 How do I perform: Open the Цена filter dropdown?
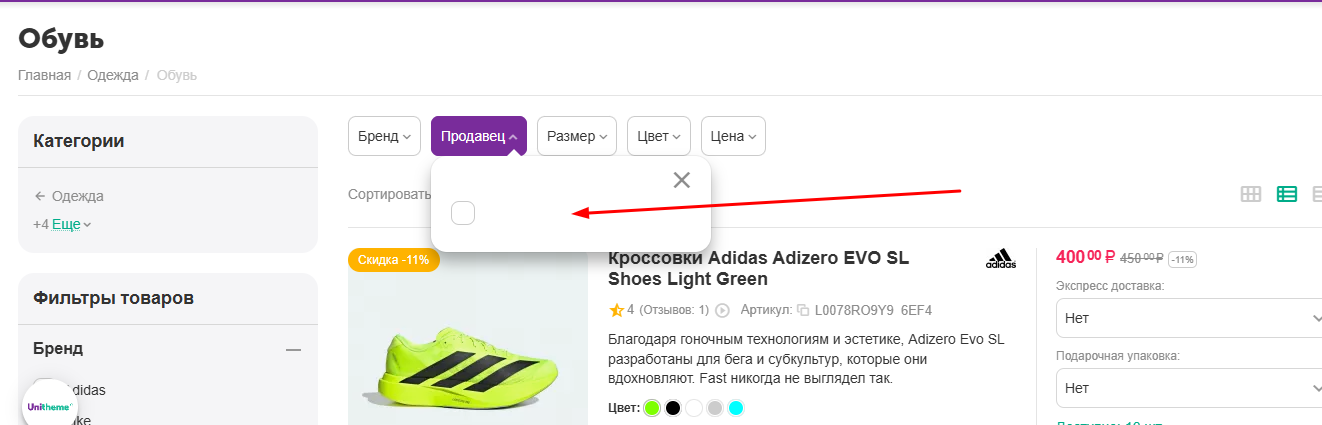point(733,136)
